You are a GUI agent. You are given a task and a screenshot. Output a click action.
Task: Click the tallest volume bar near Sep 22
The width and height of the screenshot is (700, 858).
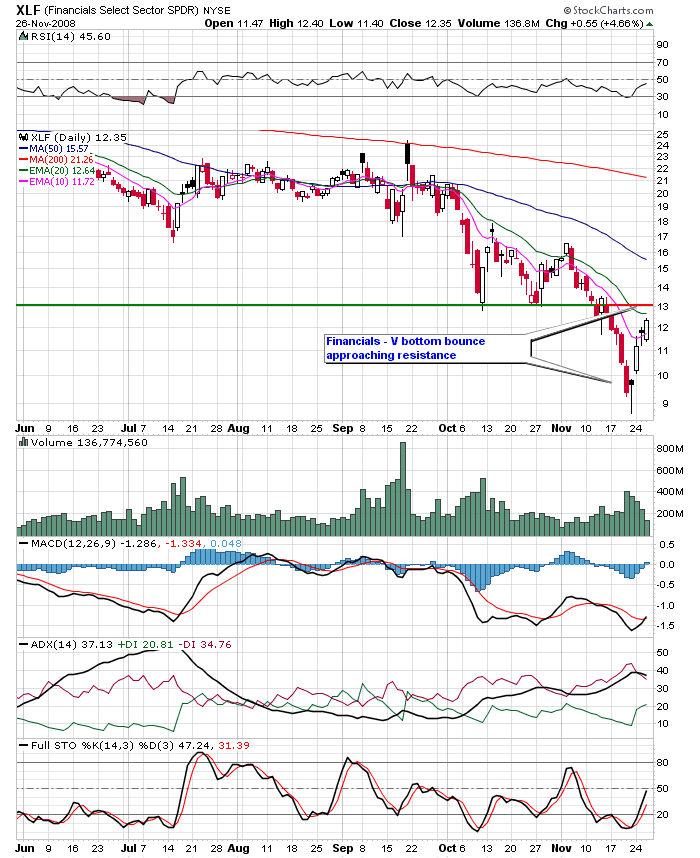coord(403,489)
